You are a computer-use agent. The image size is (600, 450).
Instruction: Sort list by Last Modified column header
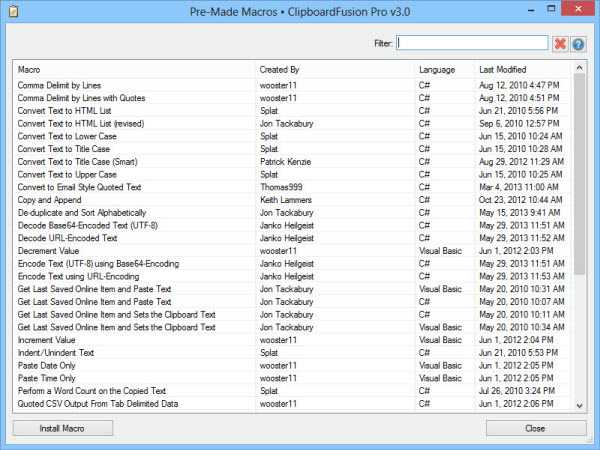tap(523, 70)
